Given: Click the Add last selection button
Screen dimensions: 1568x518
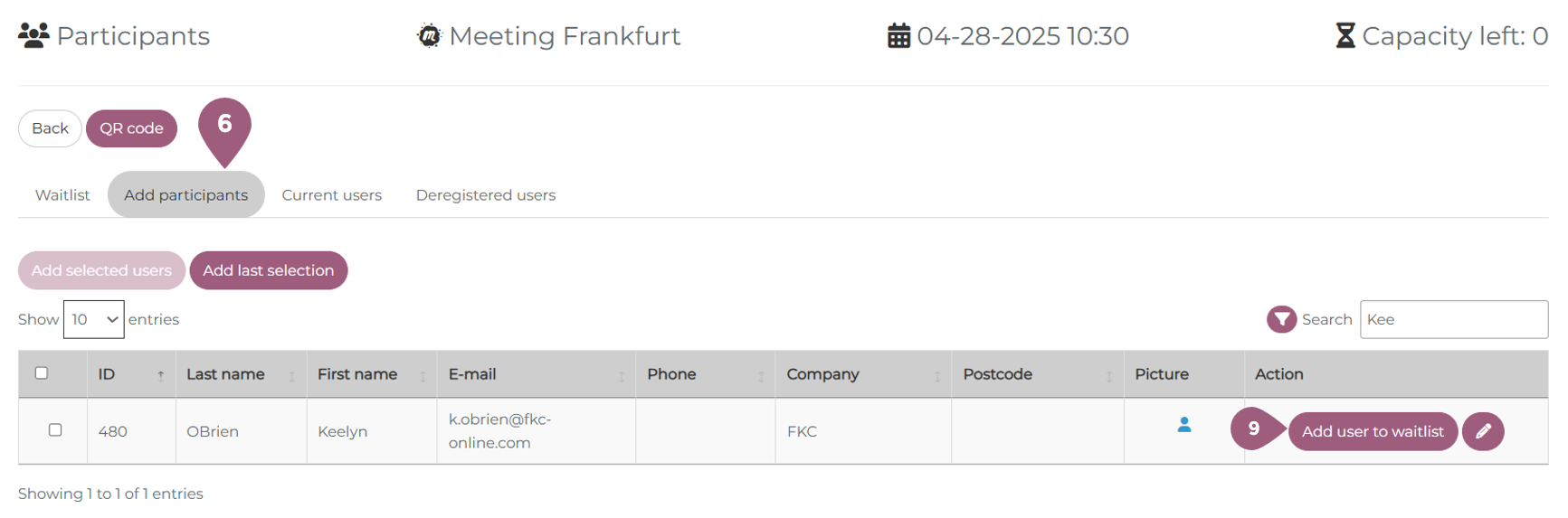Looking at the screenshot, I should click(268, 270).
